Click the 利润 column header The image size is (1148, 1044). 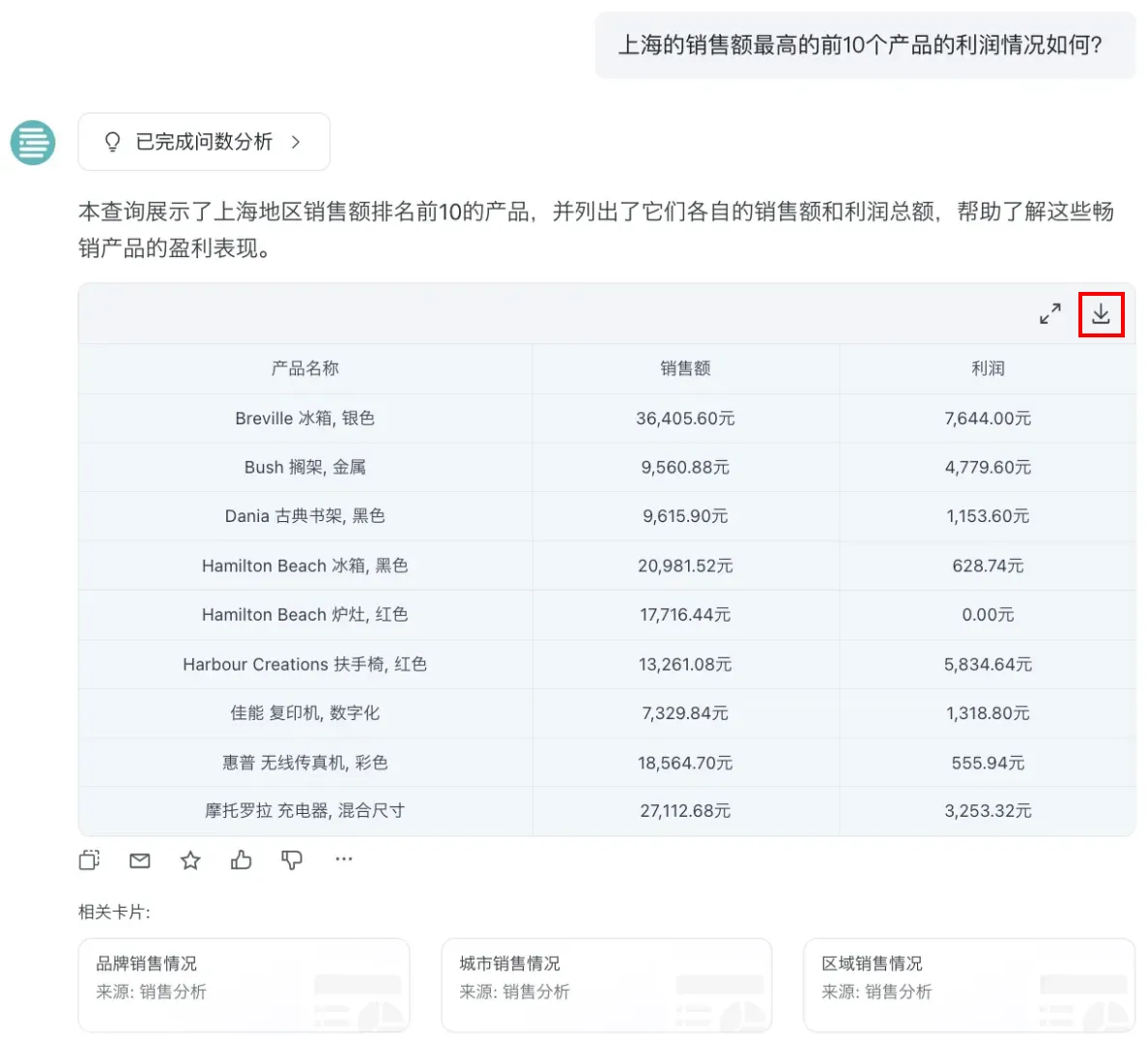(988, 368)
